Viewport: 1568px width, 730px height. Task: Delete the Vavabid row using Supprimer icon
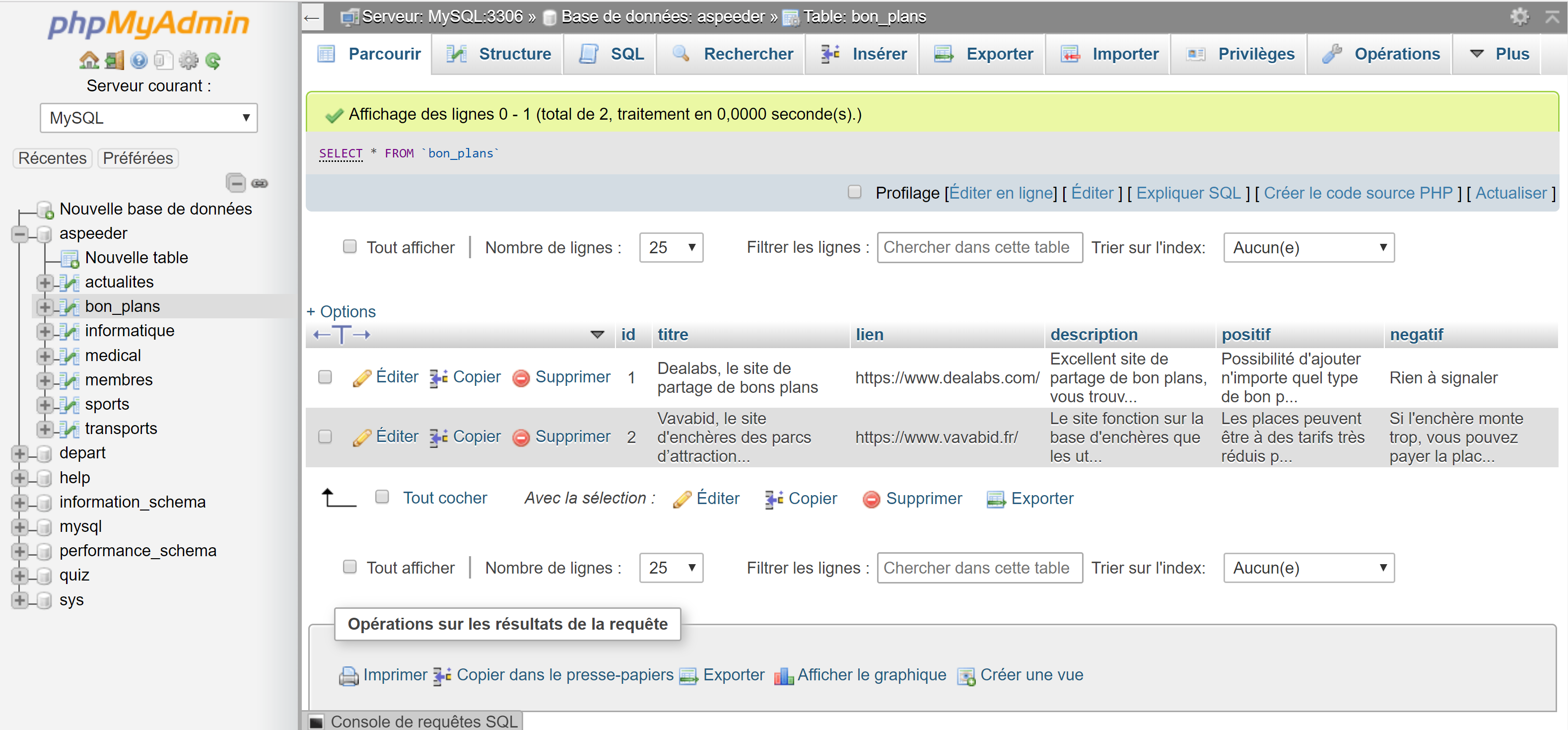coord(522,437)
